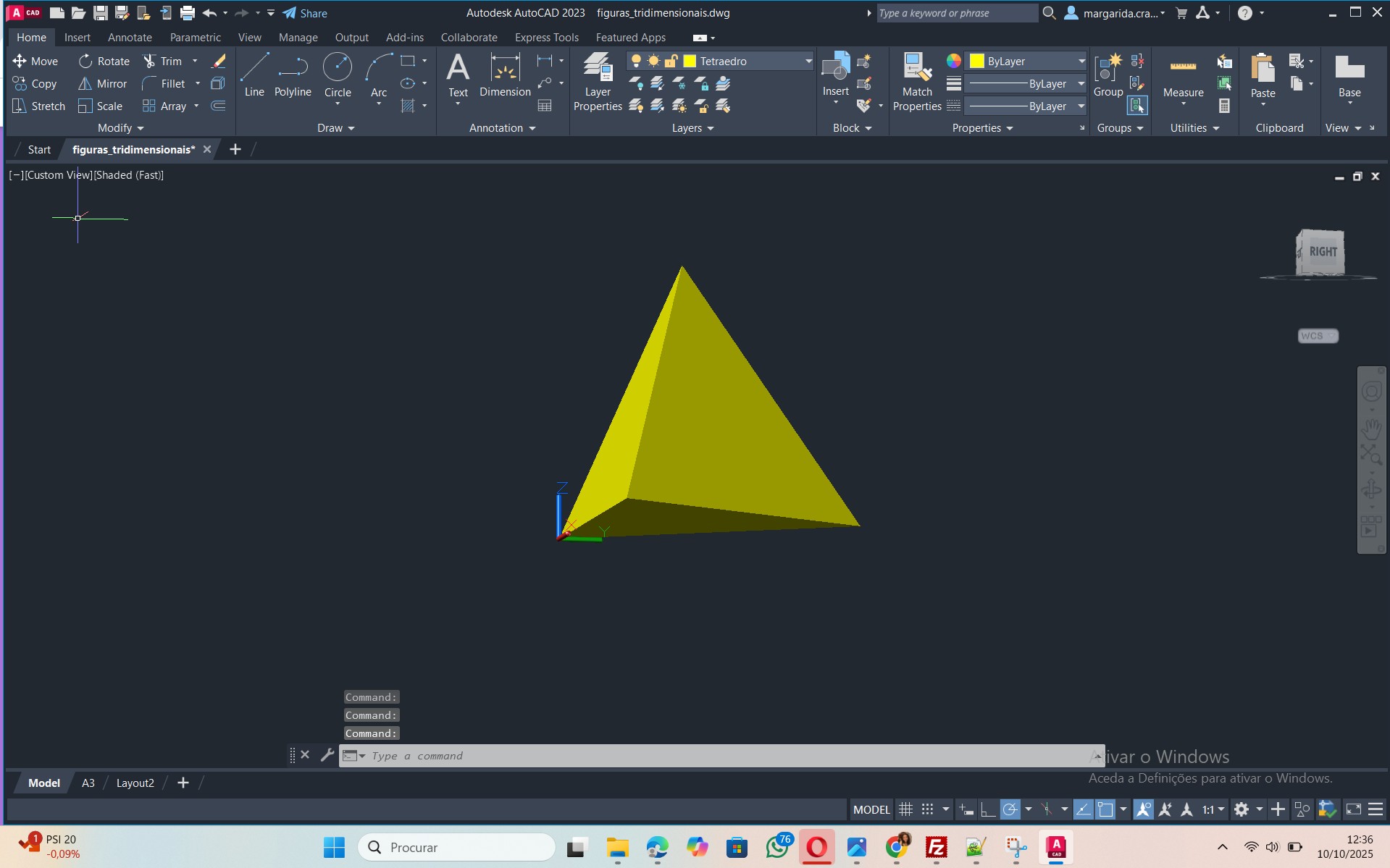Image resolution: width=1390 pixels, height=868 pixels.
Task: Toggle annotation visibility in status bar
Action: pyautogui.click(x=1144, y=809)
